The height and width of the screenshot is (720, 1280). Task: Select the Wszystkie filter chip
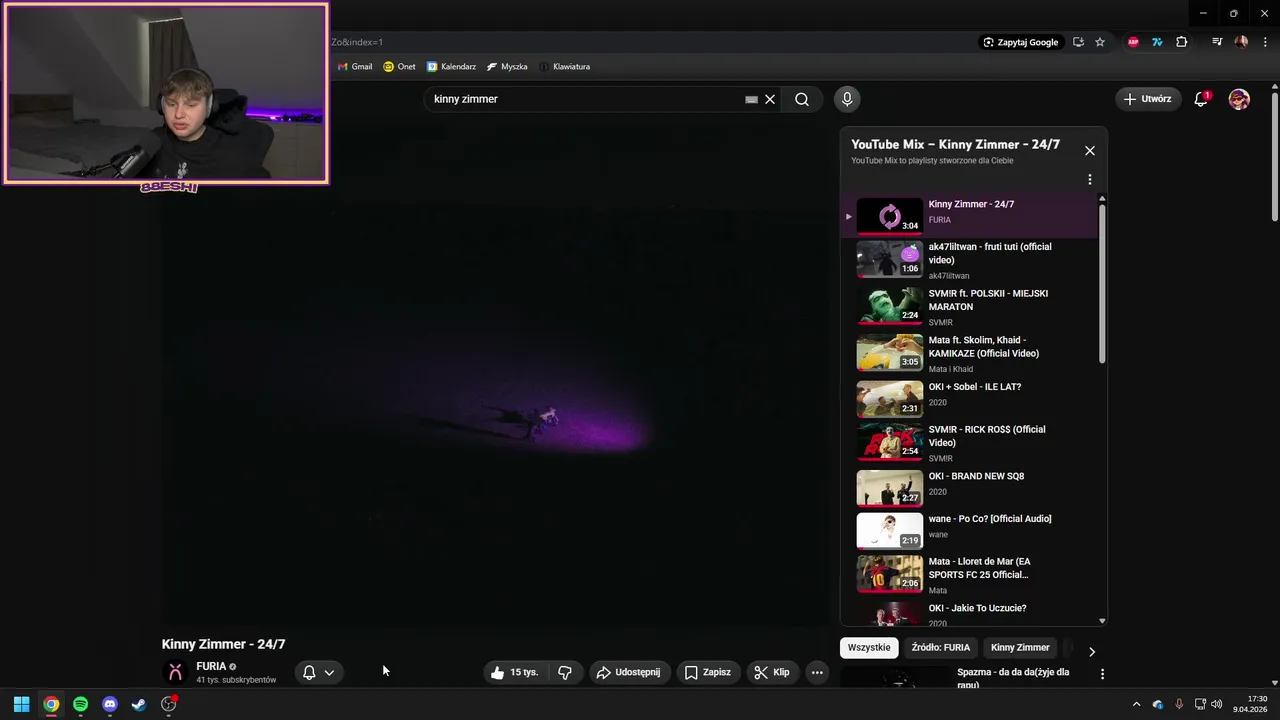[869, 648]
